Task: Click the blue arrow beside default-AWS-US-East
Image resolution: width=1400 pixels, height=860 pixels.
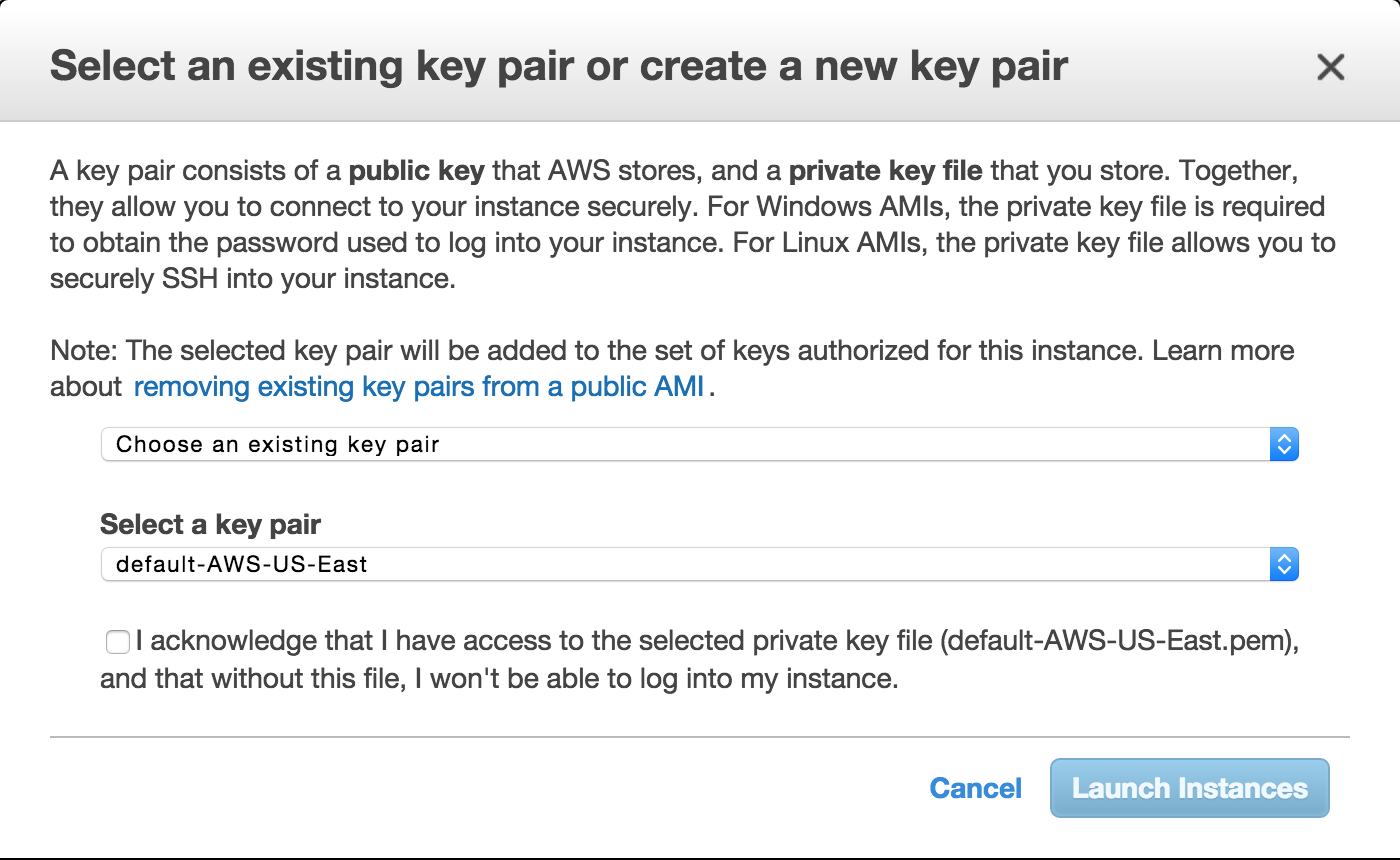Action: [x=1283, y=564]
